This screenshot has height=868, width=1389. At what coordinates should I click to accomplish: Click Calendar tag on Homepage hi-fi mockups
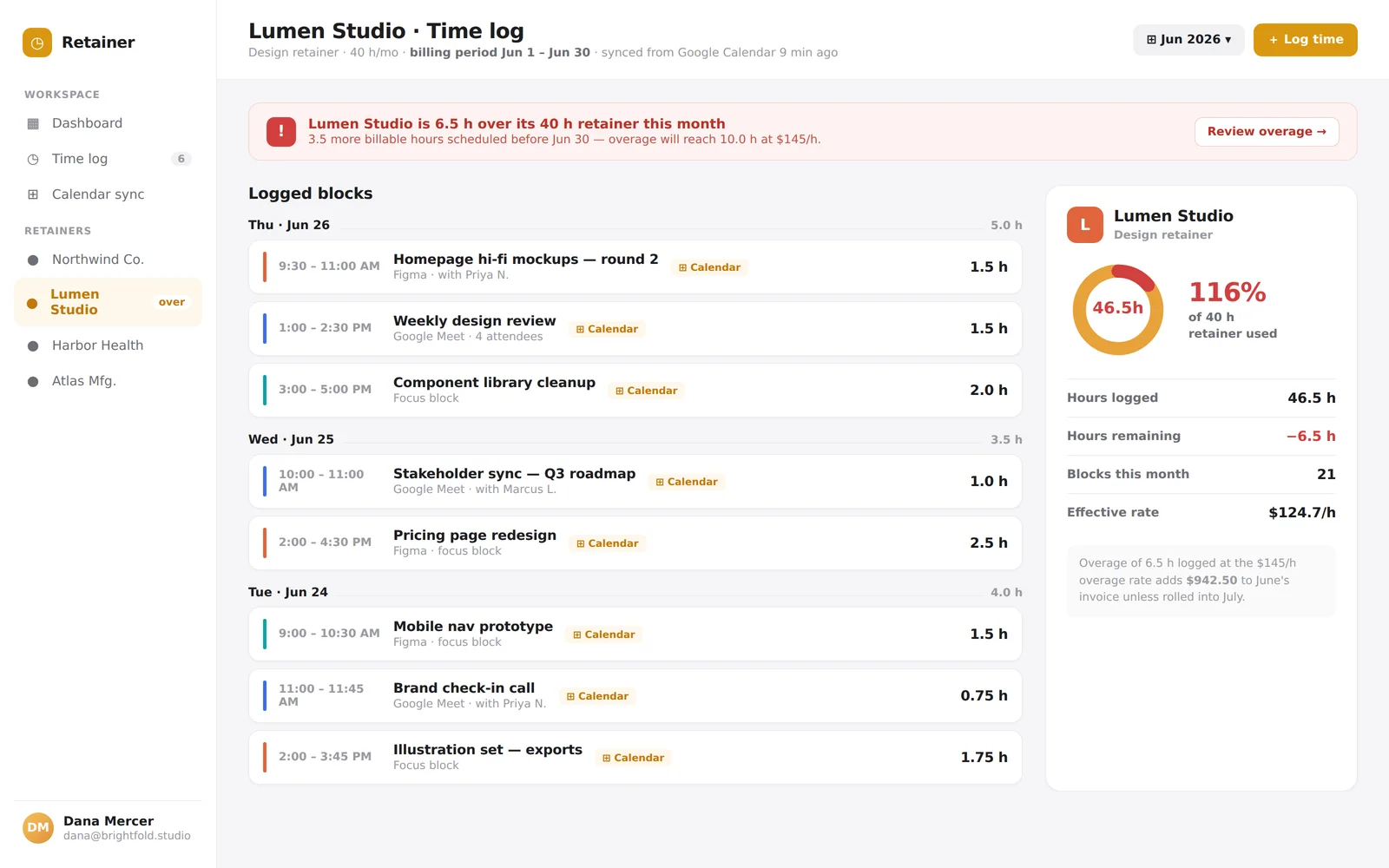pos(709,267)
